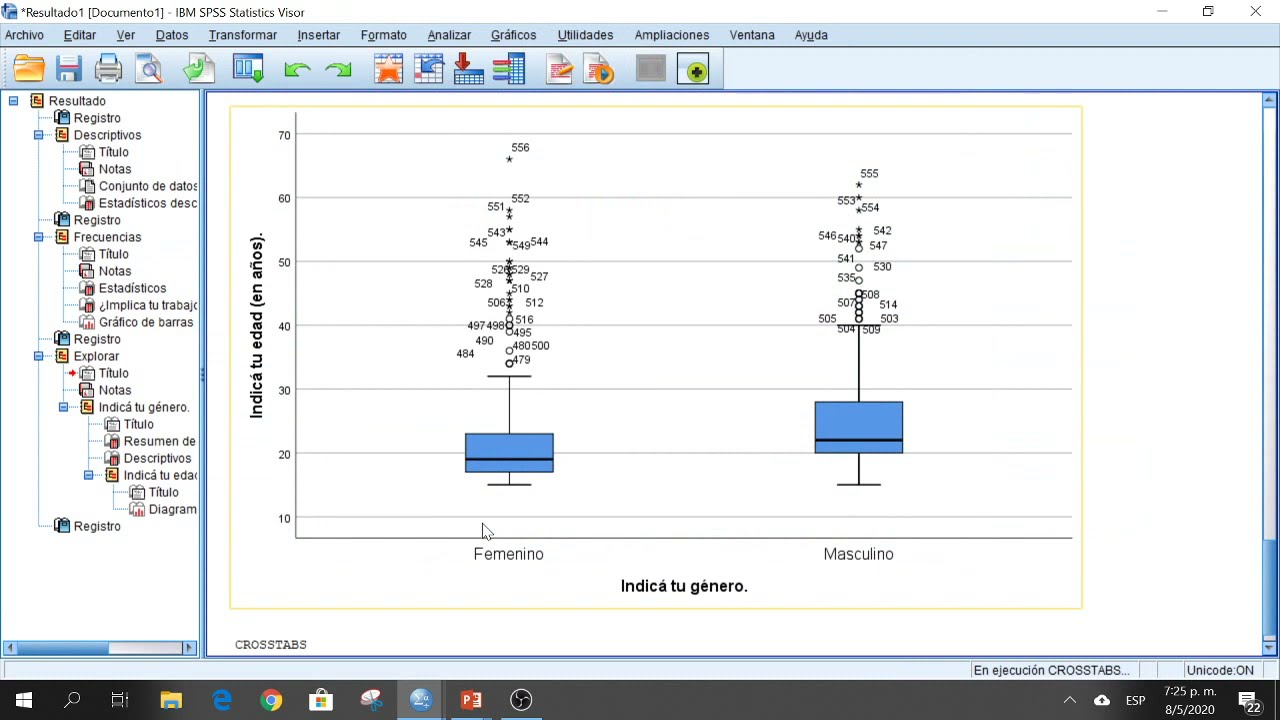Click the Open file folder icon
The image size is (1280, 720).
tap(29, 69)
